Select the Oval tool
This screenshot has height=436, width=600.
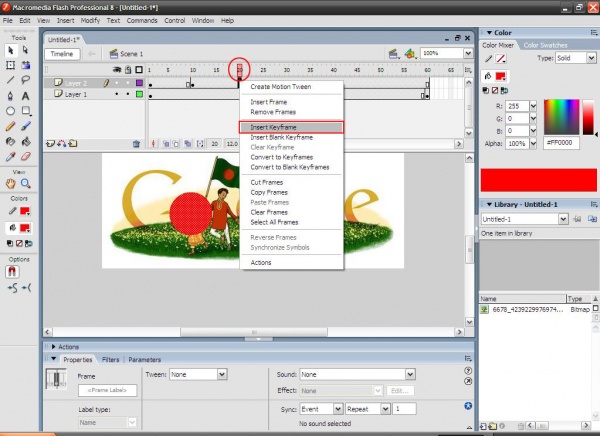[x=11, y=111]
